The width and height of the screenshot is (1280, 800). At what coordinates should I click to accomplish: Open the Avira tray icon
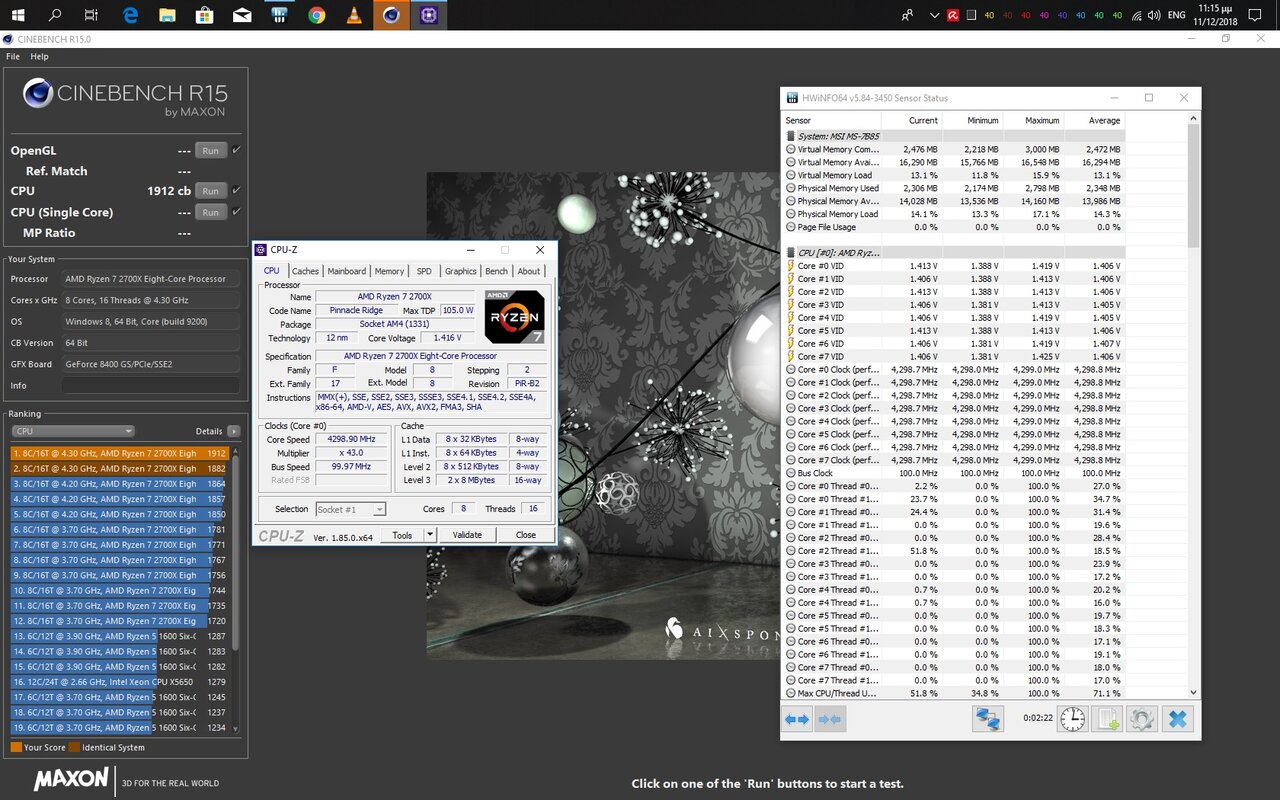(954, 15)
